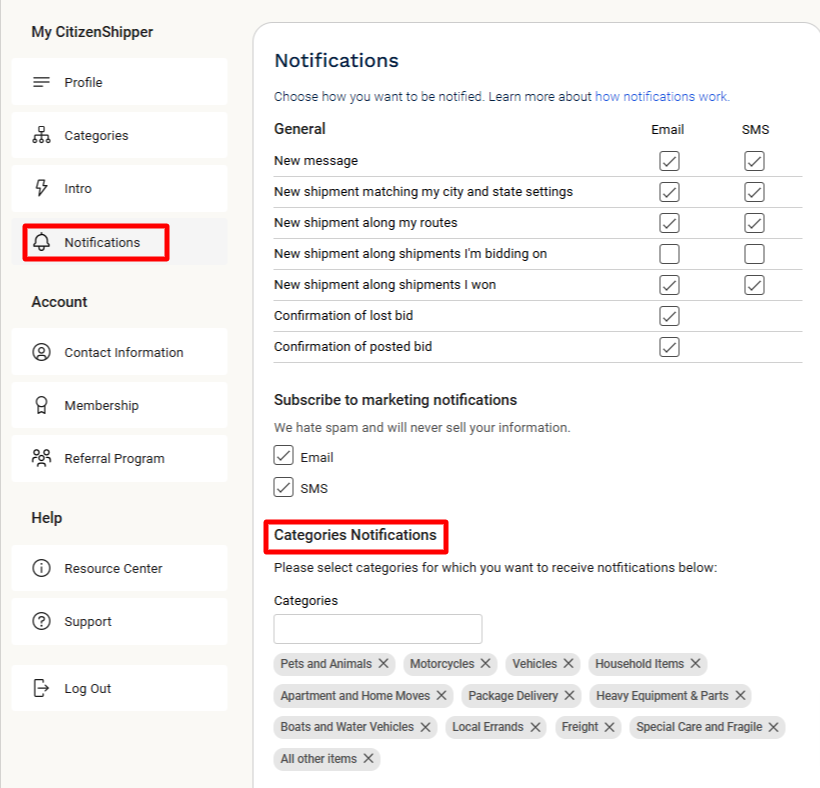Disable Email for New message notifications

point(669,161)
